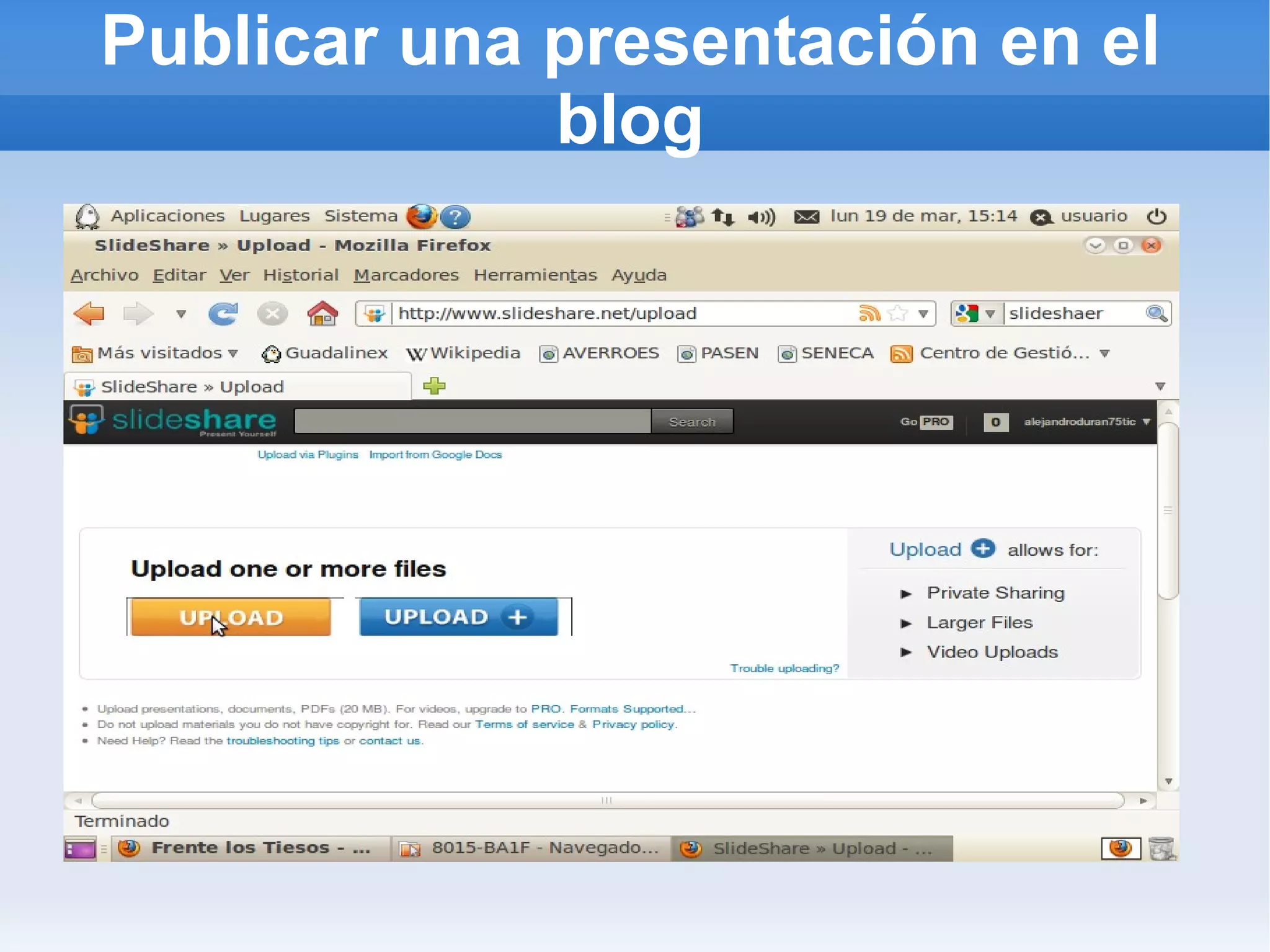Click the power shutdown icon
Screen dimensions: 1270x952
coord(1157,216)
